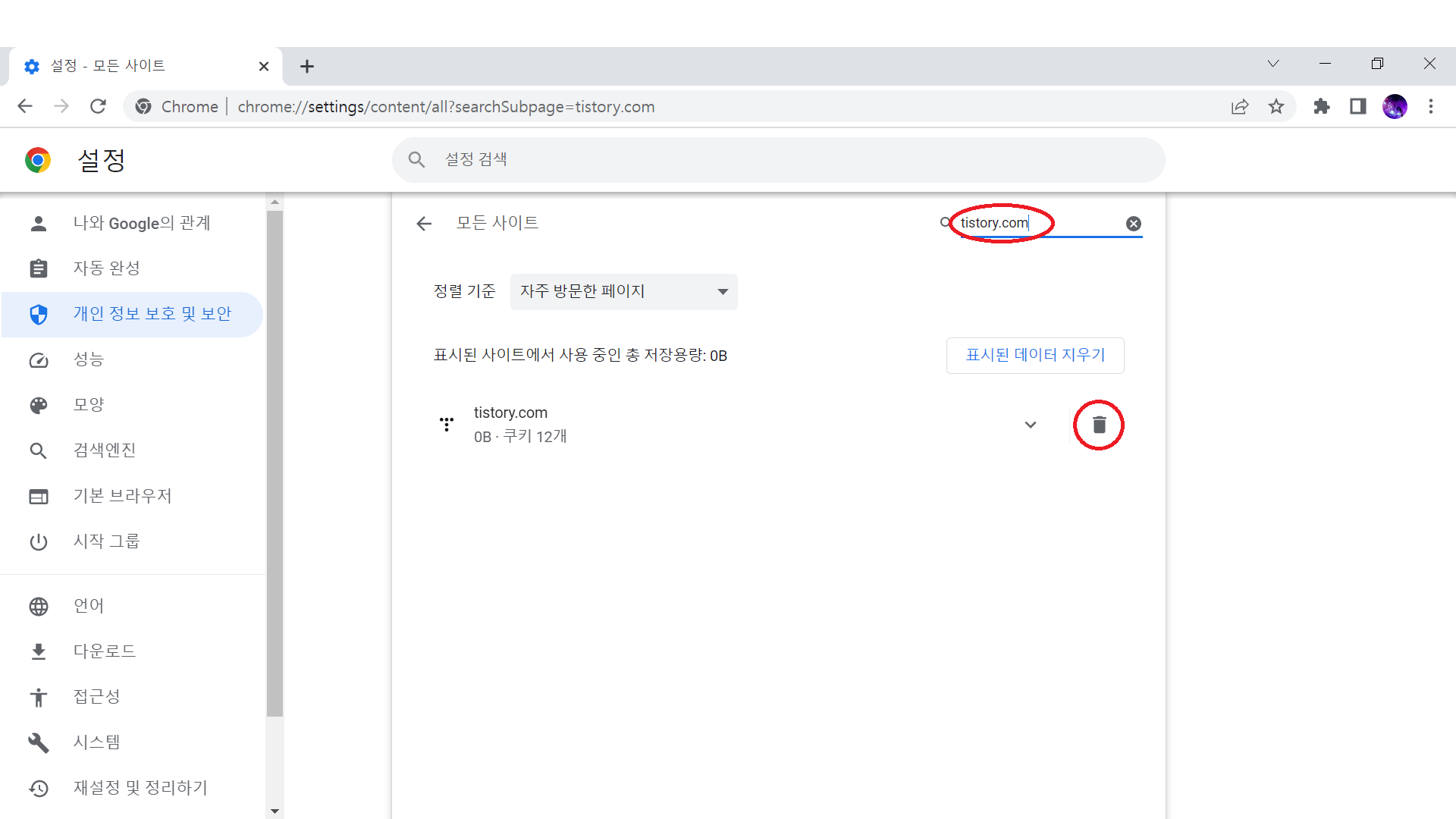Open 시스템 settings section
1456x819 pixels.
[132, 742]
